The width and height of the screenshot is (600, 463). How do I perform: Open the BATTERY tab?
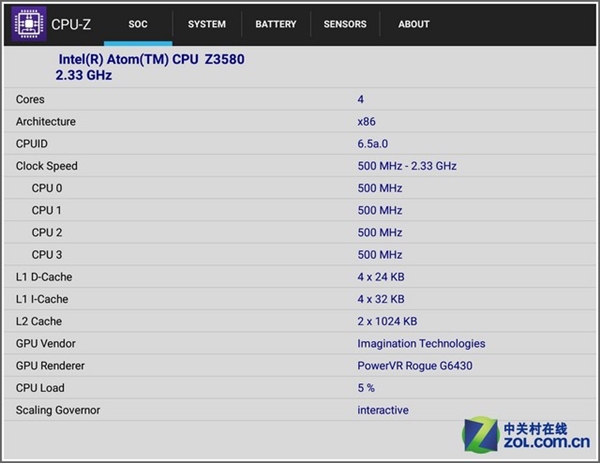click(x=276, y=24)
